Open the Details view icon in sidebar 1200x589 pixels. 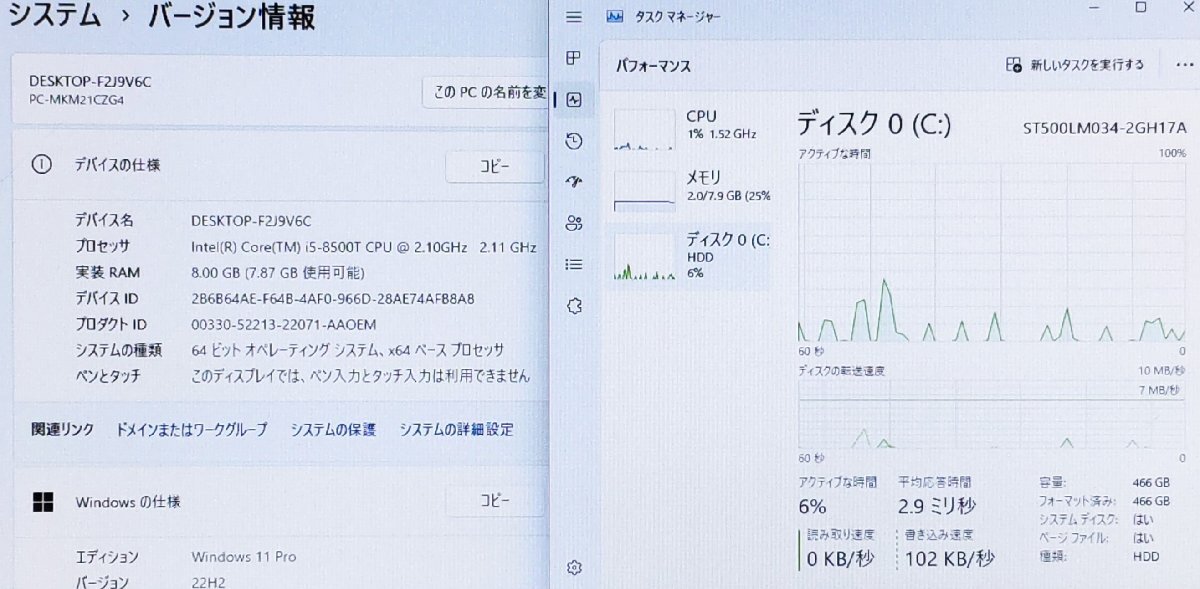[x=573, y=264]
